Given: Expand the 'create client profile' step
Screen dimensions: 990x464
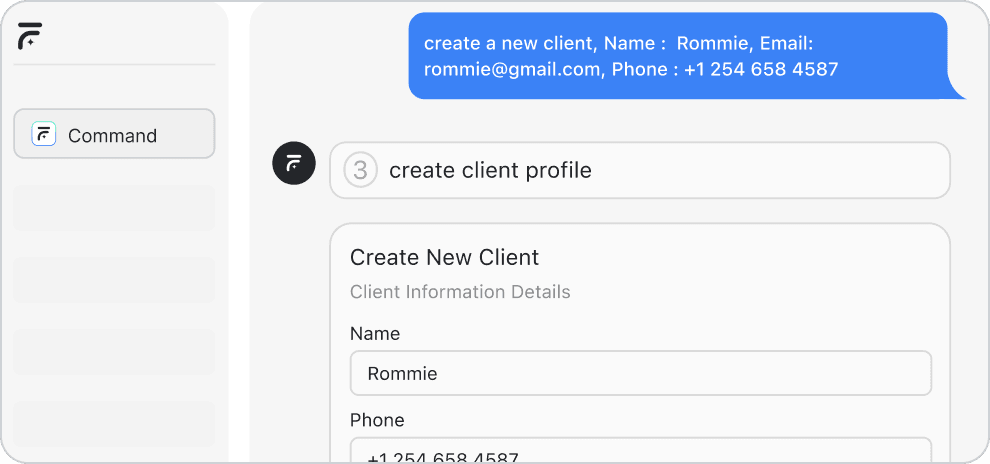Looking at the screenshot, I should click(640, 170).
